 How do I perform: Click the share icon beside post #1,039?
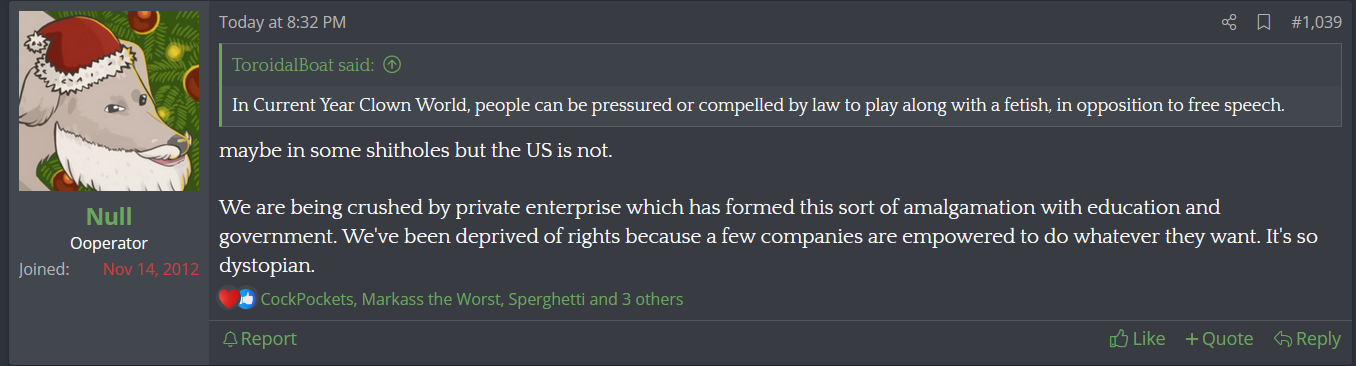pyautogui.click(x=1230, y=22)
